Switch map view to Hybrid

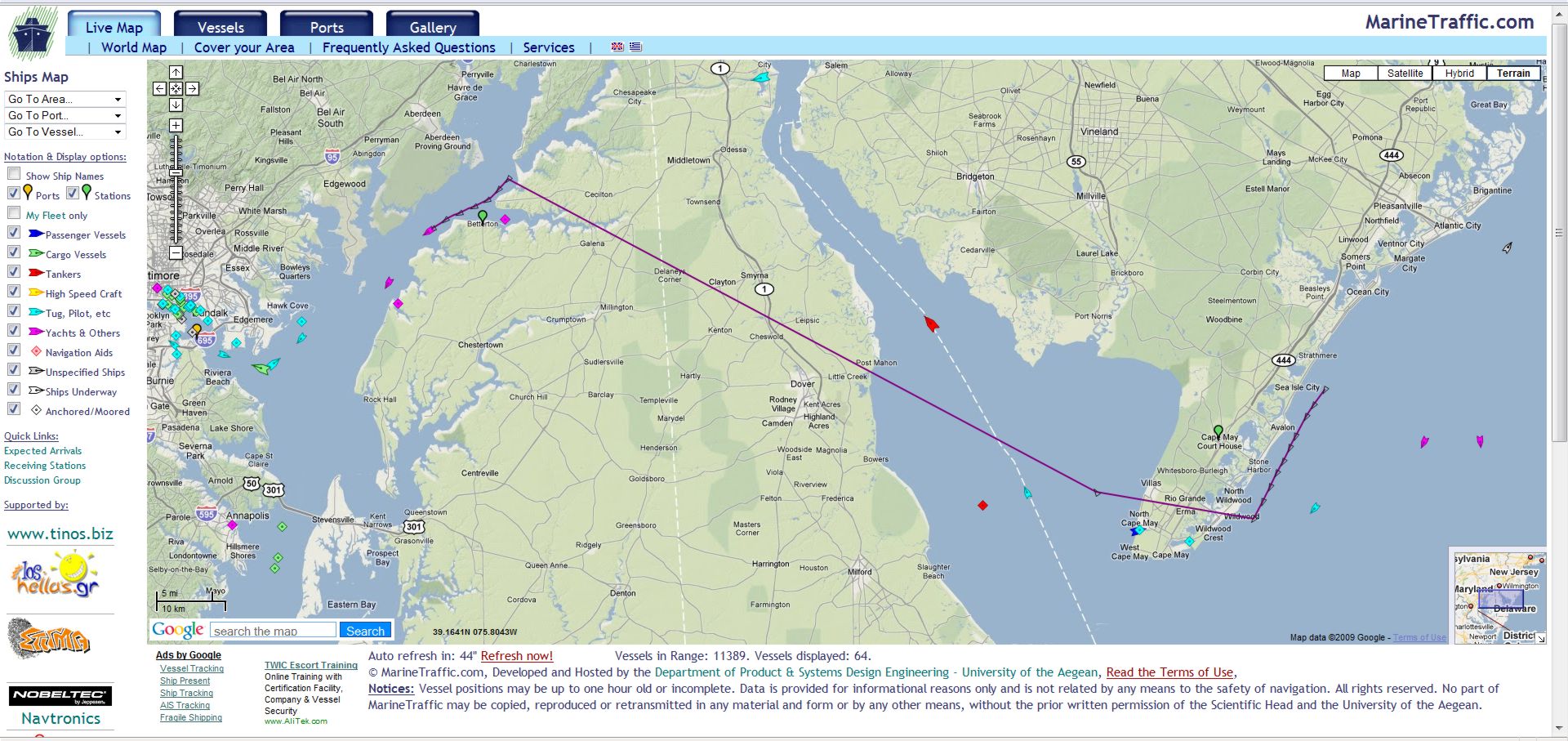(x=1459, y=74)
